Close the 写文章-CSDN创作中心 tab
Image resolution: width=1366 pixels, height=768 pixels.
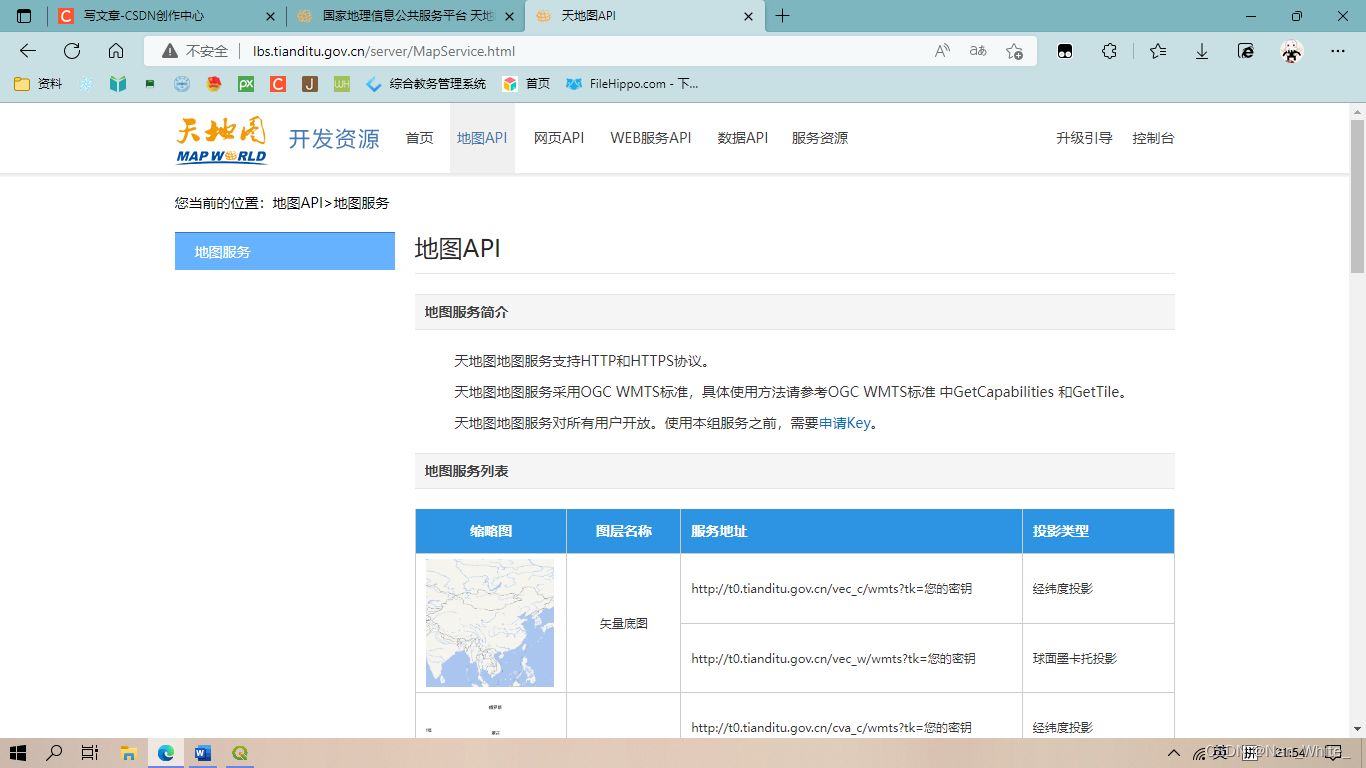point(270,16)
